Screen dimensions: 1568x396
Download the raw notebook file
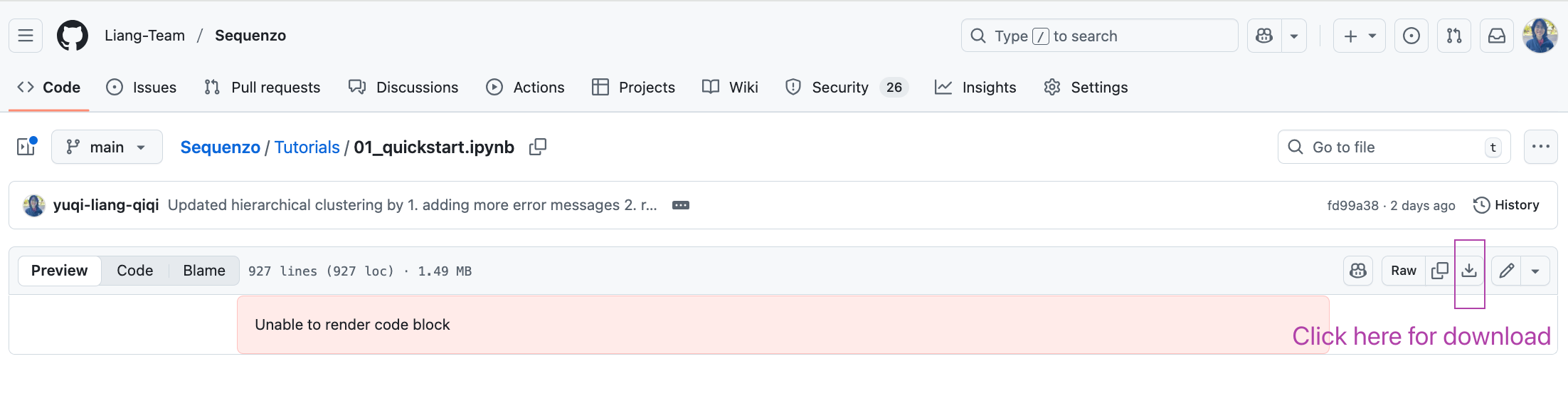(x=1468, y=271)
